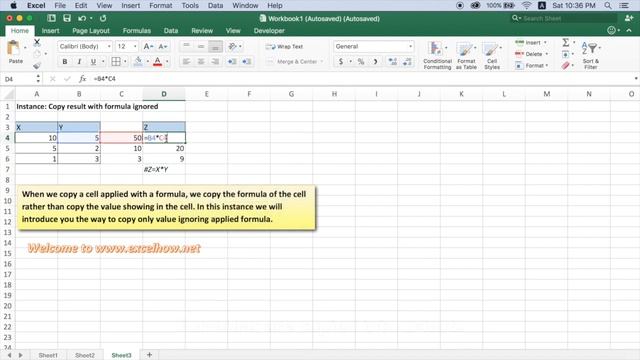Open the Review ribbon tab
The image size is (640, 360).
click(202, 31)
